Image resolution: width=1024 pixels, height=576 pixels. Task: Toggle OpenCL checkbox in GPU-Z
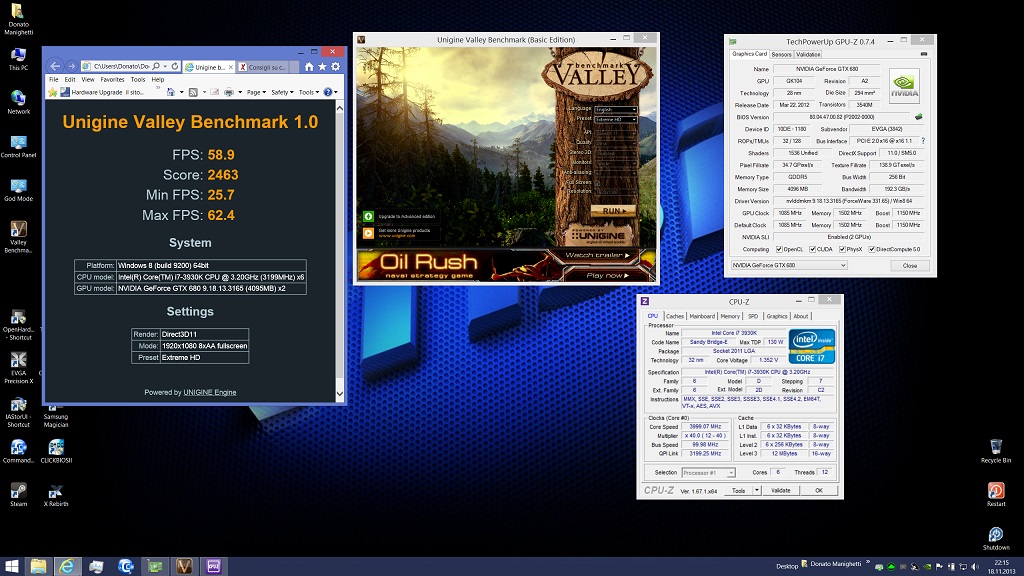(779, 249)
